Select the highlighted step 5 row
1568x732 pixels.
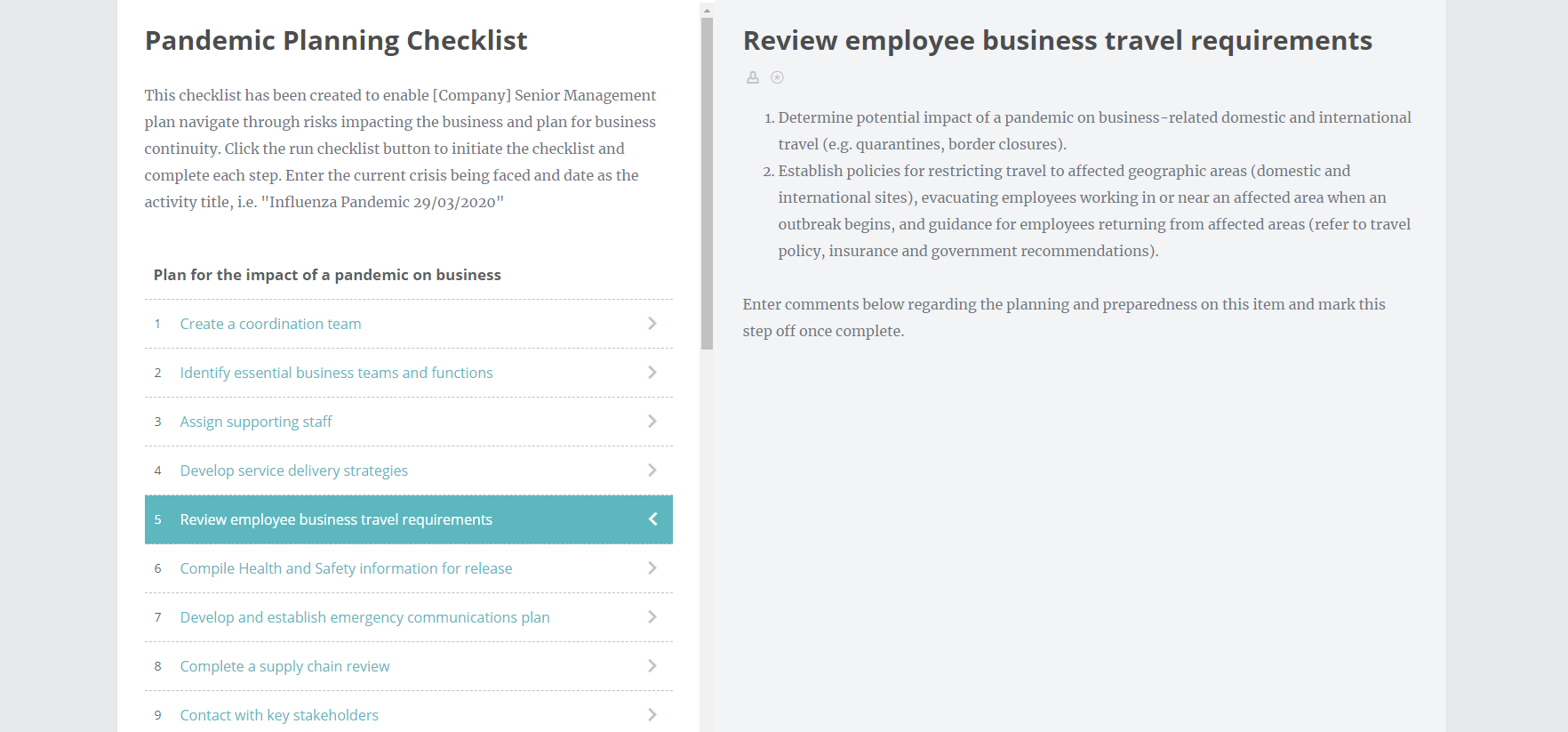coord(408,519)
